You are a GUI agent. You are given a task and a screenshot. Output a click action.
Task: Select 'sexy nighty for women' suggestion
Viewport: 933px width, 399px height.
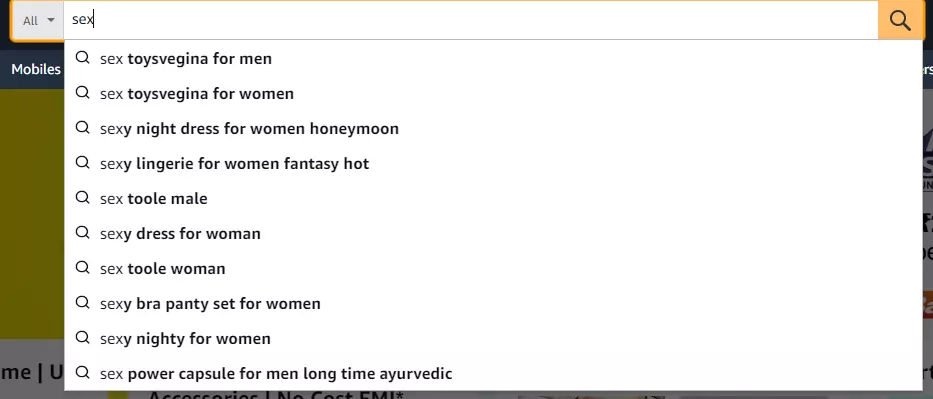click(494, 338)
